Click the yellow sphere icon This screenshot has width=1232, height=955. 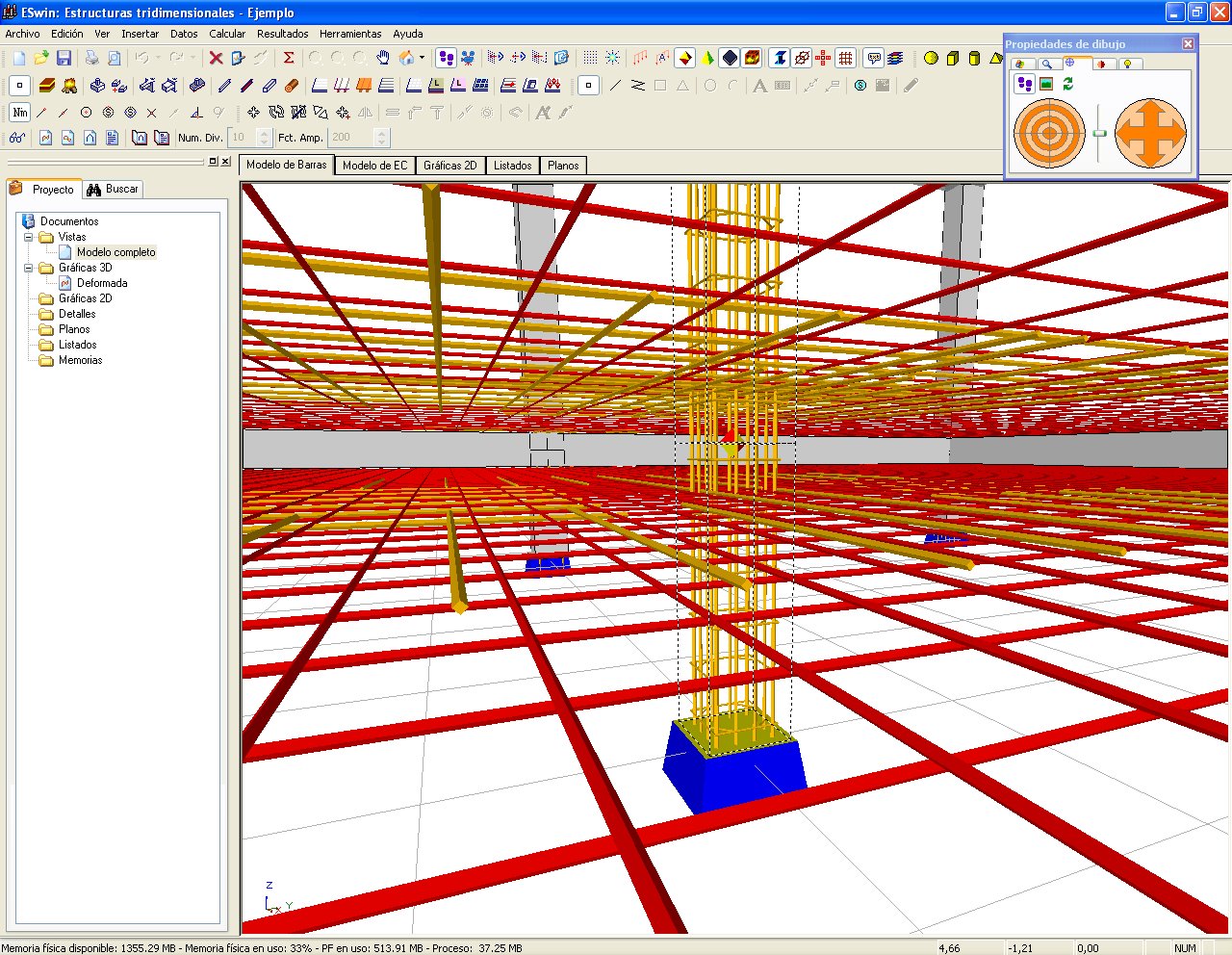pos(931,59)
